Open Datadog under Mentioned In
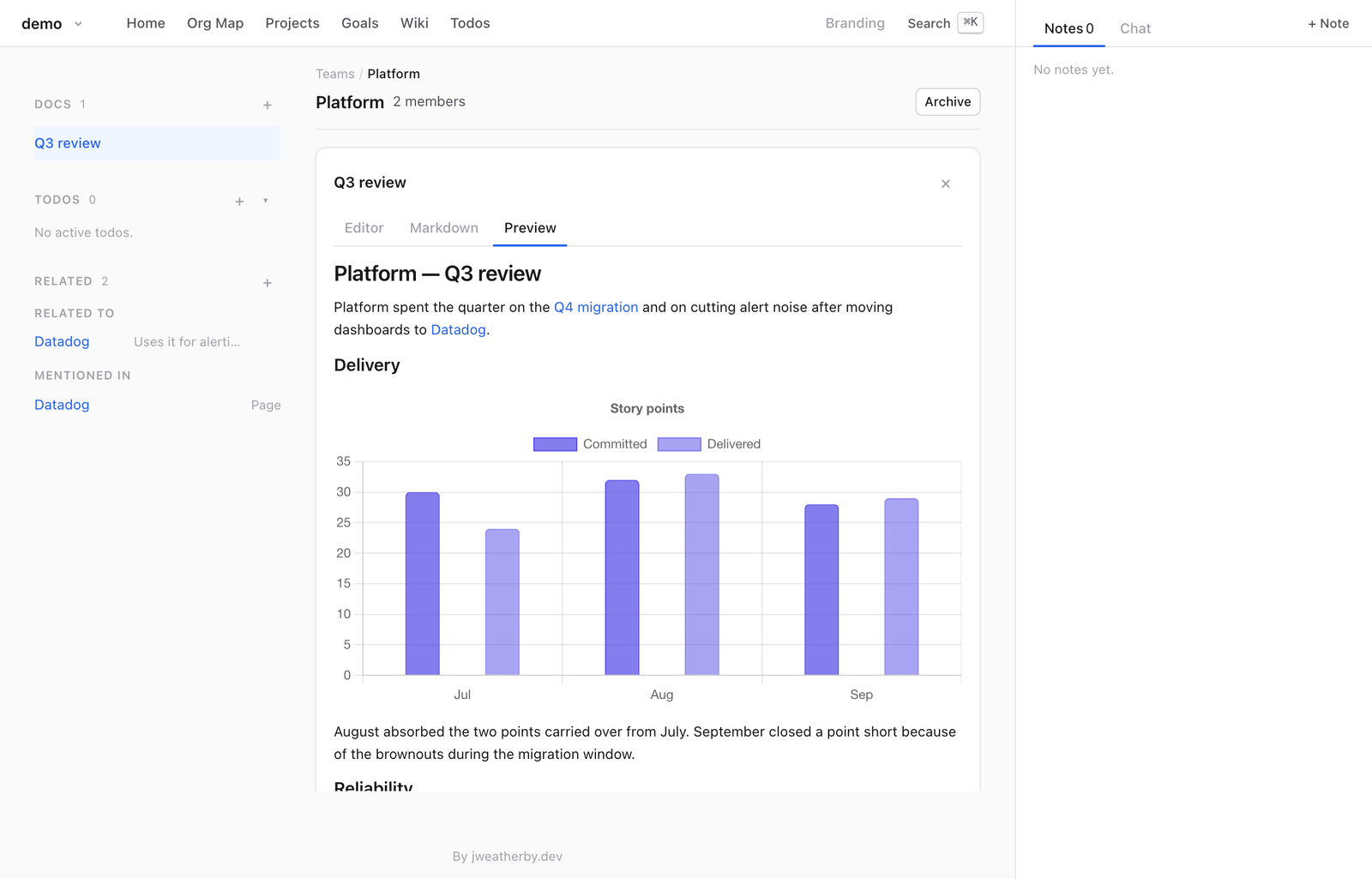 click(x=62, y=405)
